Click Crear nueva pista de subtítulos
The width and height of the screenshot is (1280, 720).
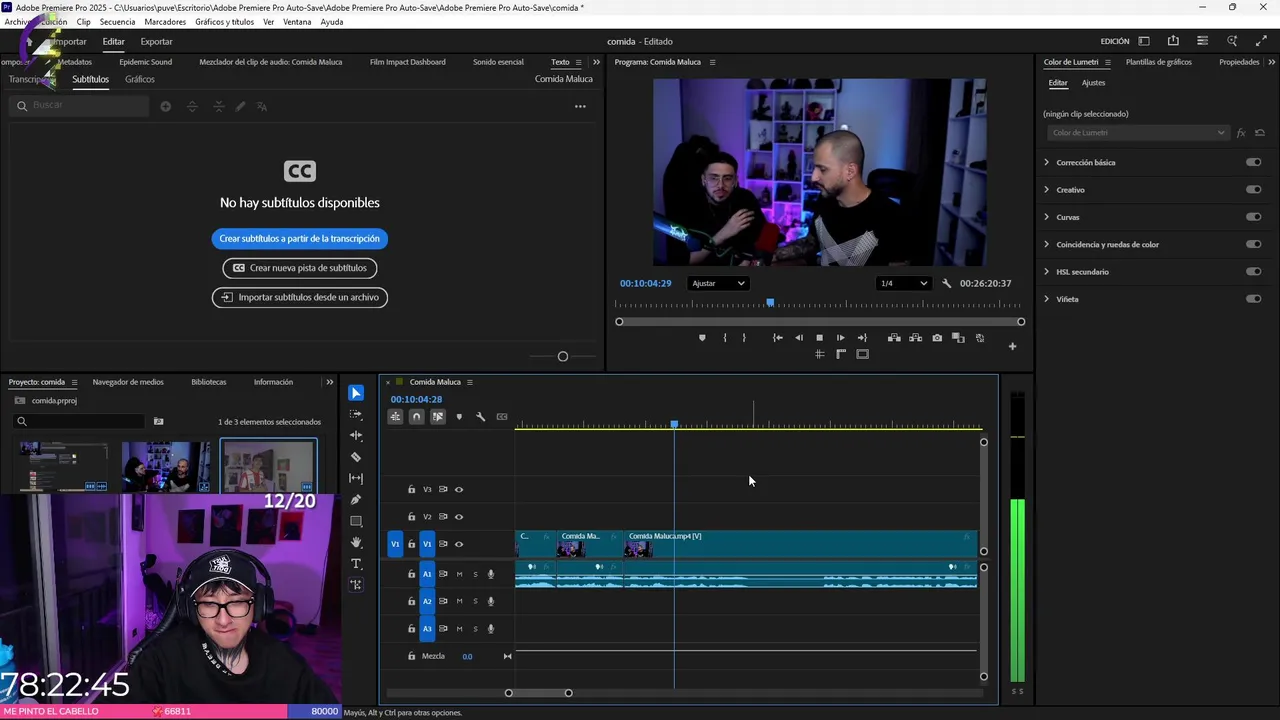[300, 268]
